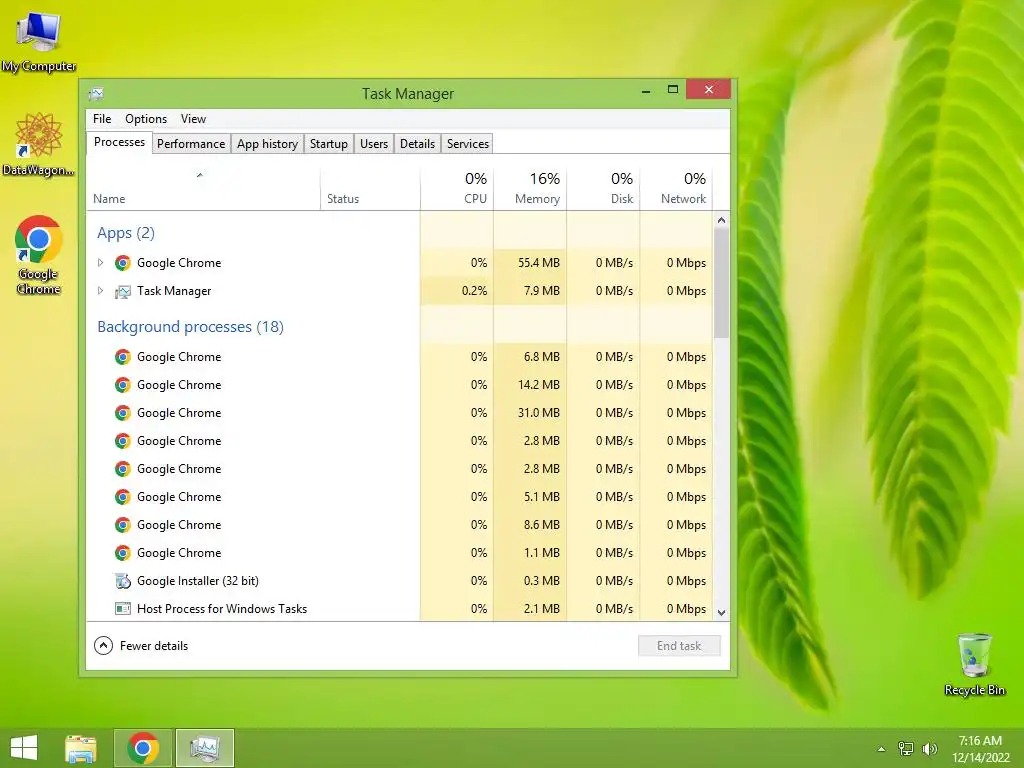Switch to the Startup tab
1024x768 pixels.
click(328, 144)
